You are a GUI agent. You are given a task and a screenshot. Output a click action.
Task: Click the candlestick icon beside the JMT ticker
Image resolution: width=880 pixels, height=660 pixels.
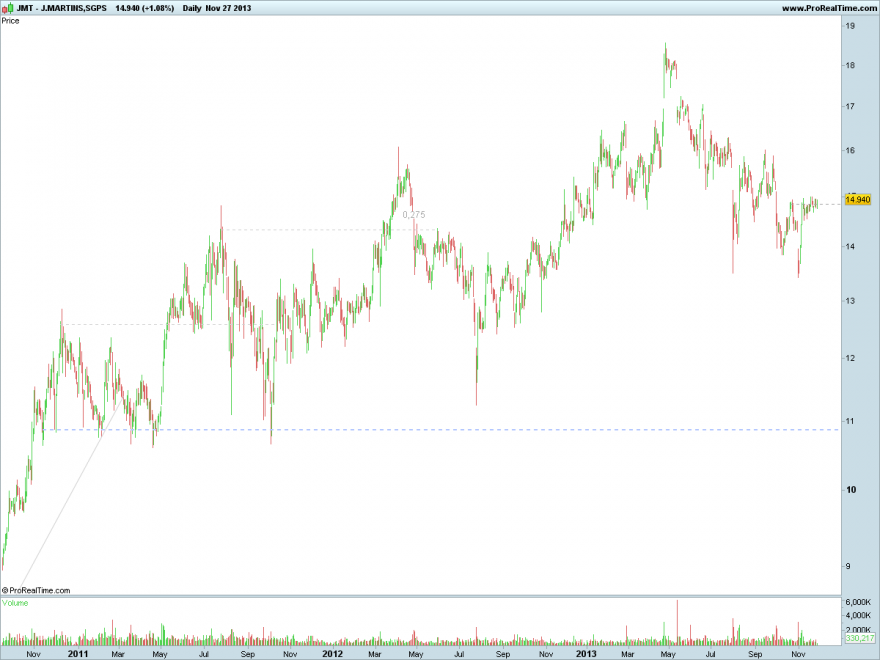click(x=8, y=8)
